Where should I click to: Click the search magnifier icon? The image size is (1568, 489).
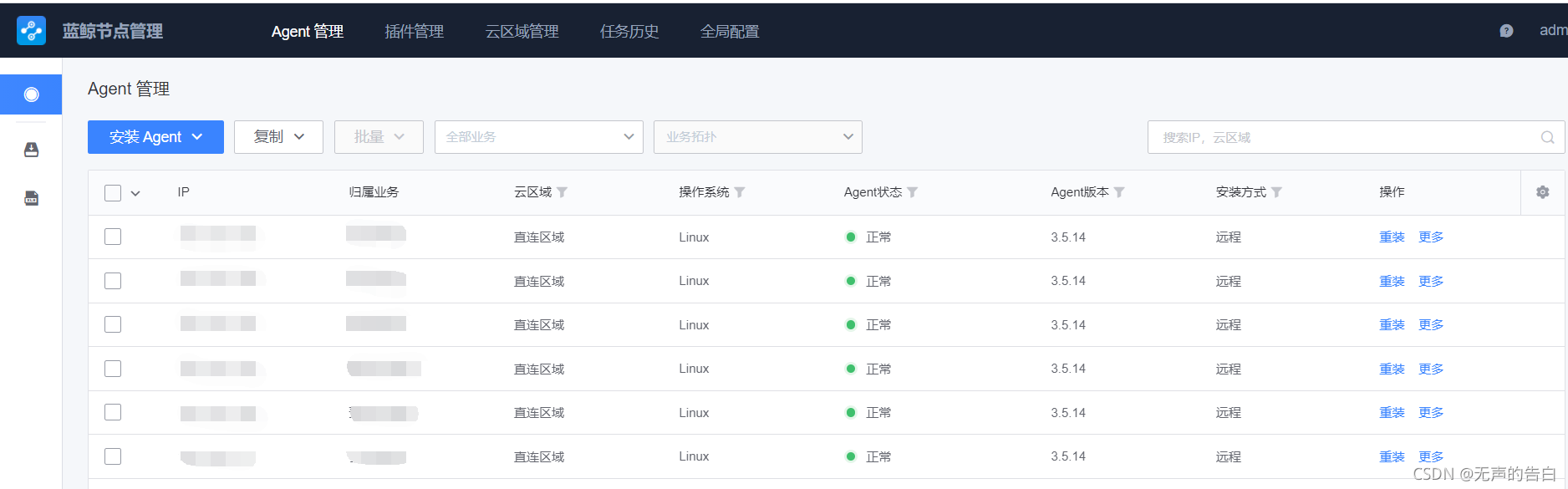[1547, 137]
